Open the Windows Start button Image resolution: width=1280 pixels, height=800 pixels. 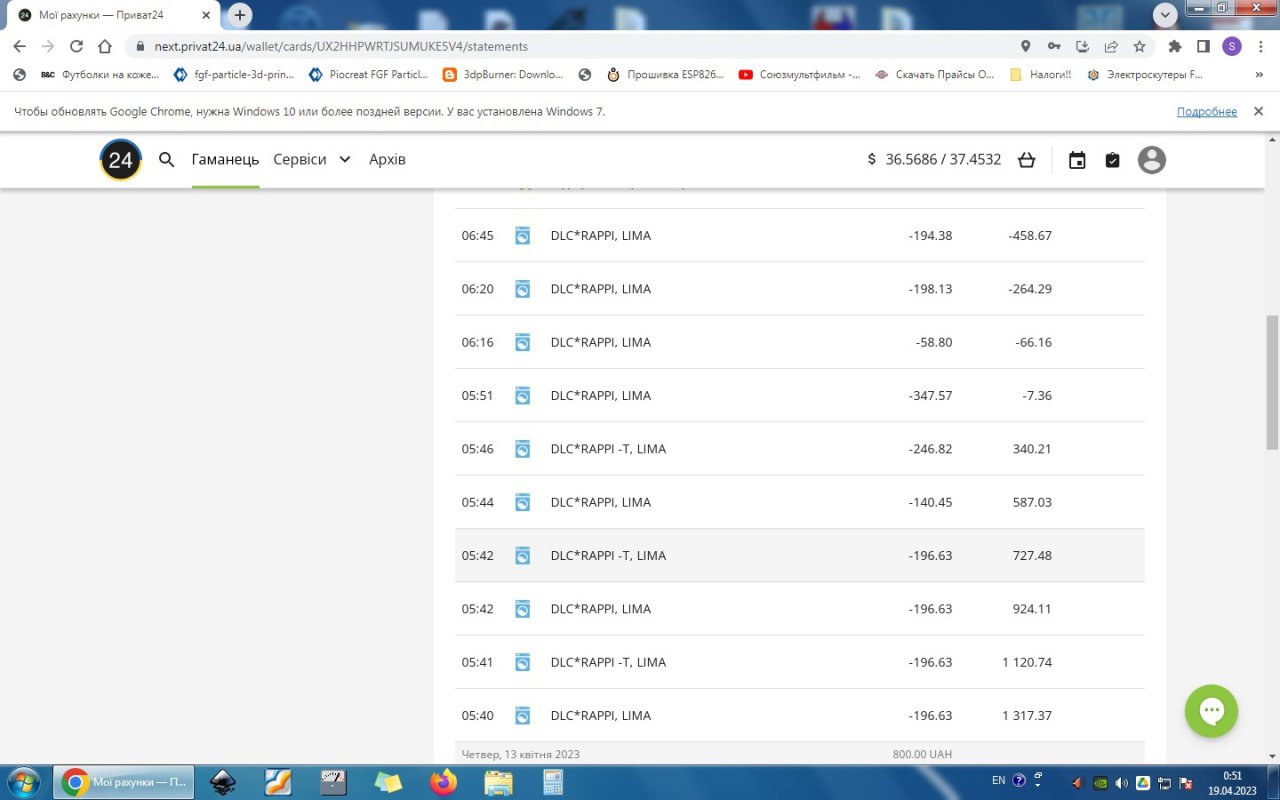click(x=22, y=782)
